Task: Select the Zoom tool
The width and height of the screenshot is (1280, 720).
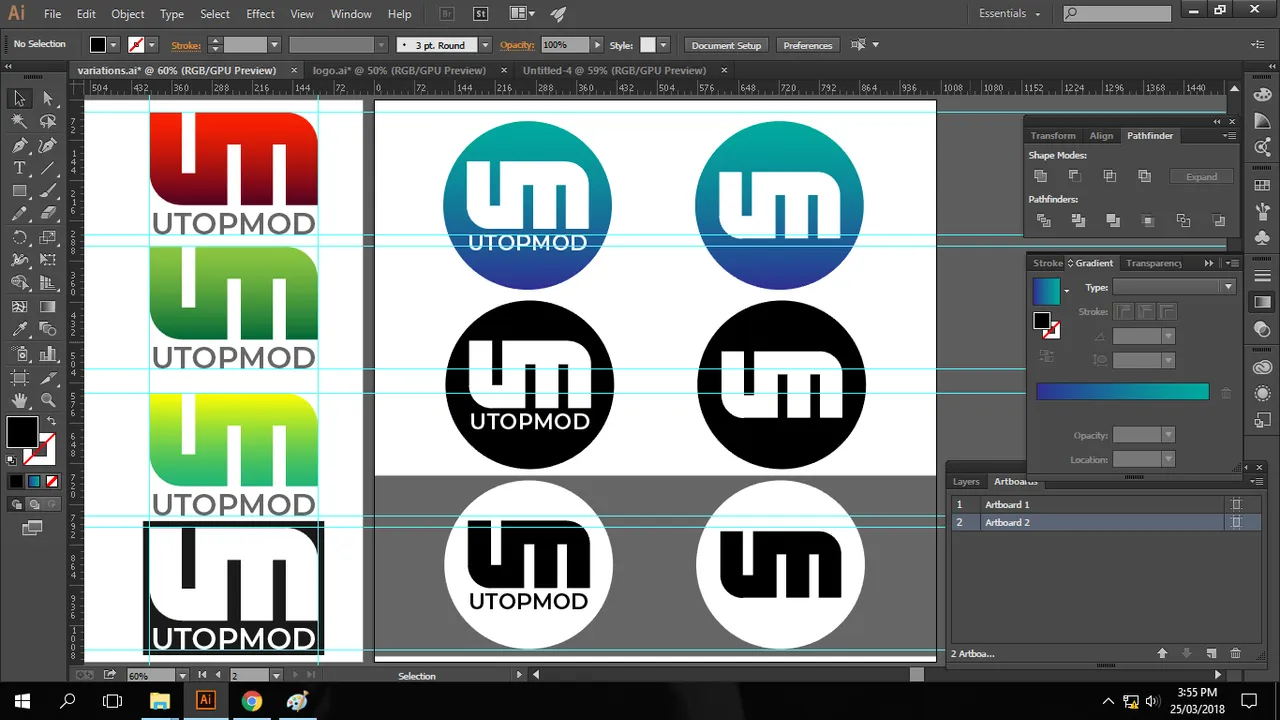Action: [47, 400]
